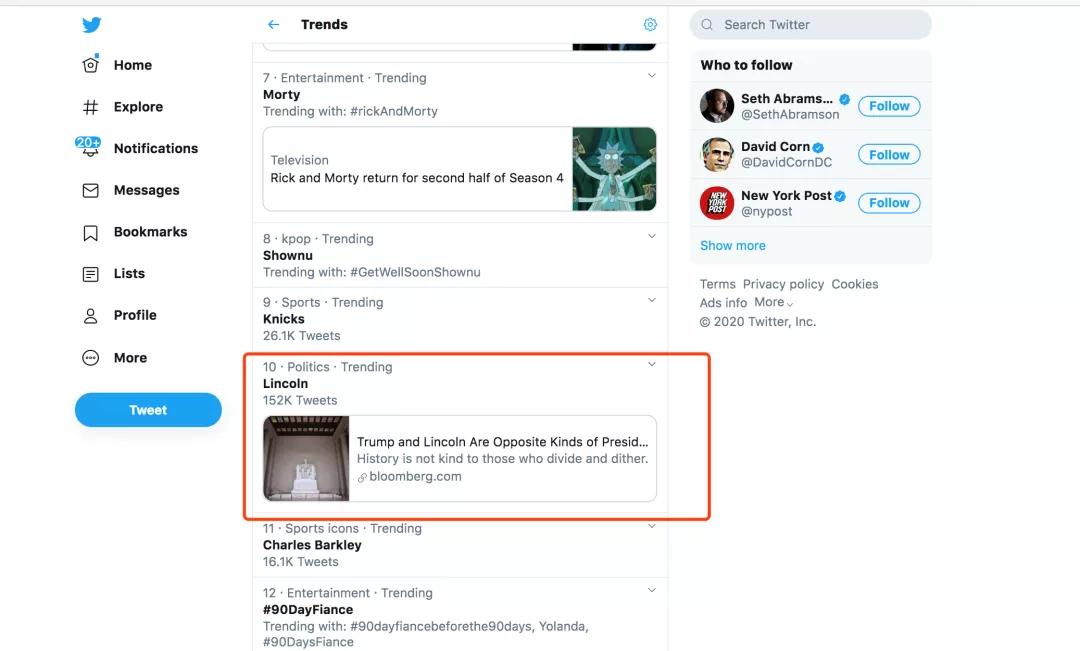Open the Ads info link
The width and height of the screenshot is (1080, 651).
tap(723, 302)
